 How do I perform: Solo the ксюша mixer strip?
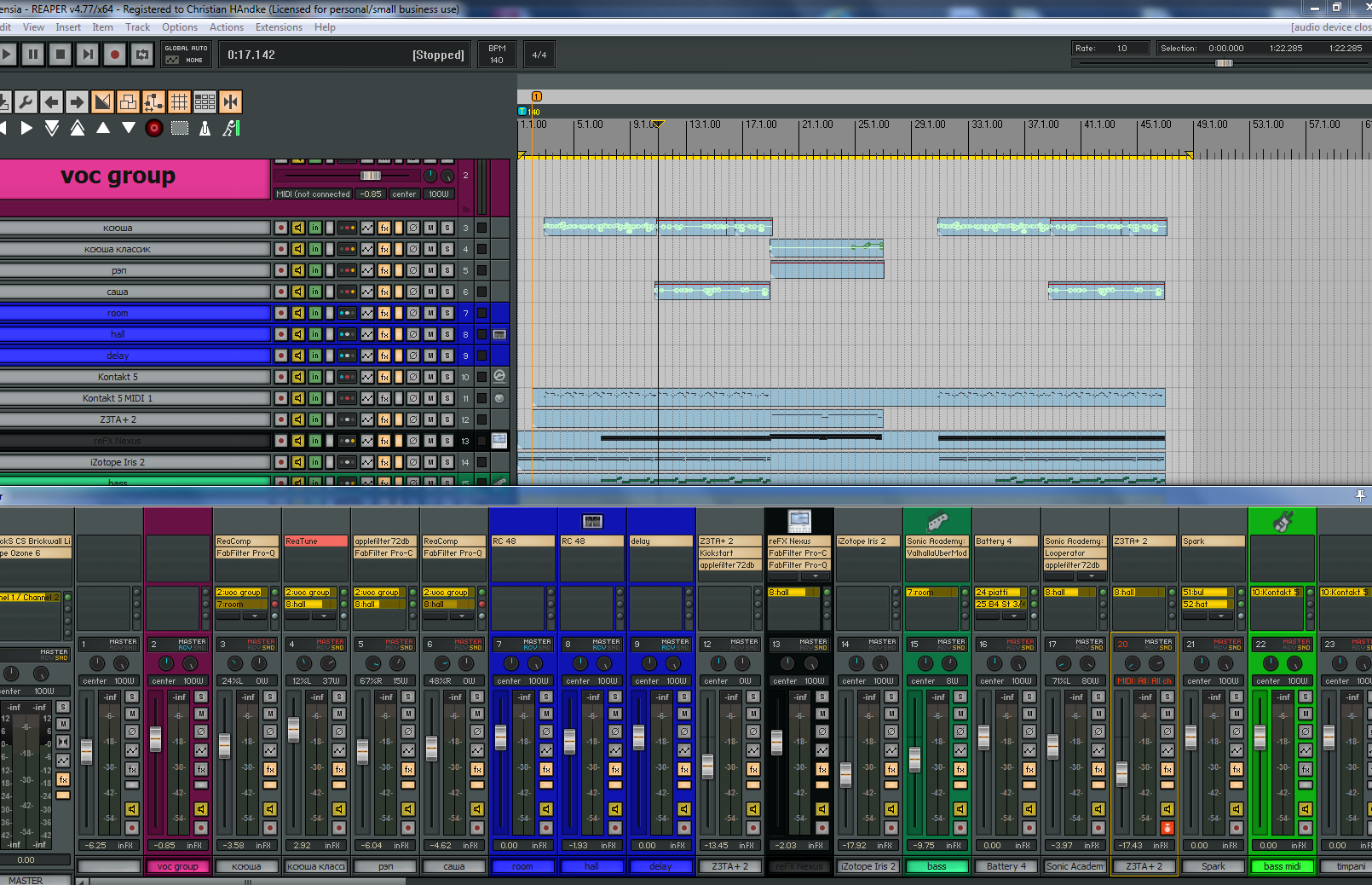point(270,697)
